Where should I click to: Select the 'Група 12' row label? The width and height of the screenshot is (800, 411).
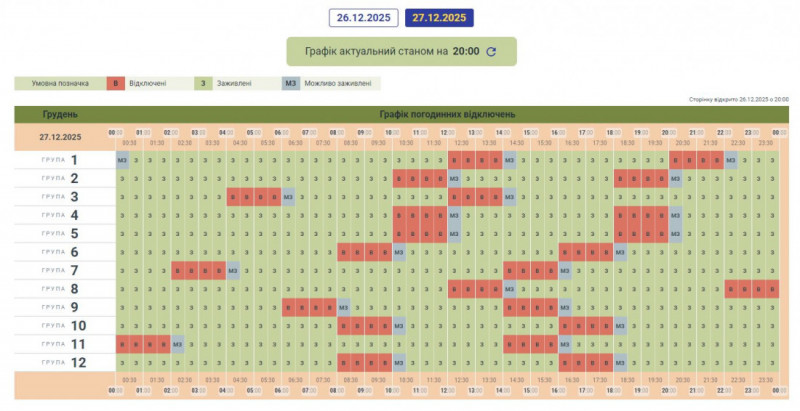[60, 362]
